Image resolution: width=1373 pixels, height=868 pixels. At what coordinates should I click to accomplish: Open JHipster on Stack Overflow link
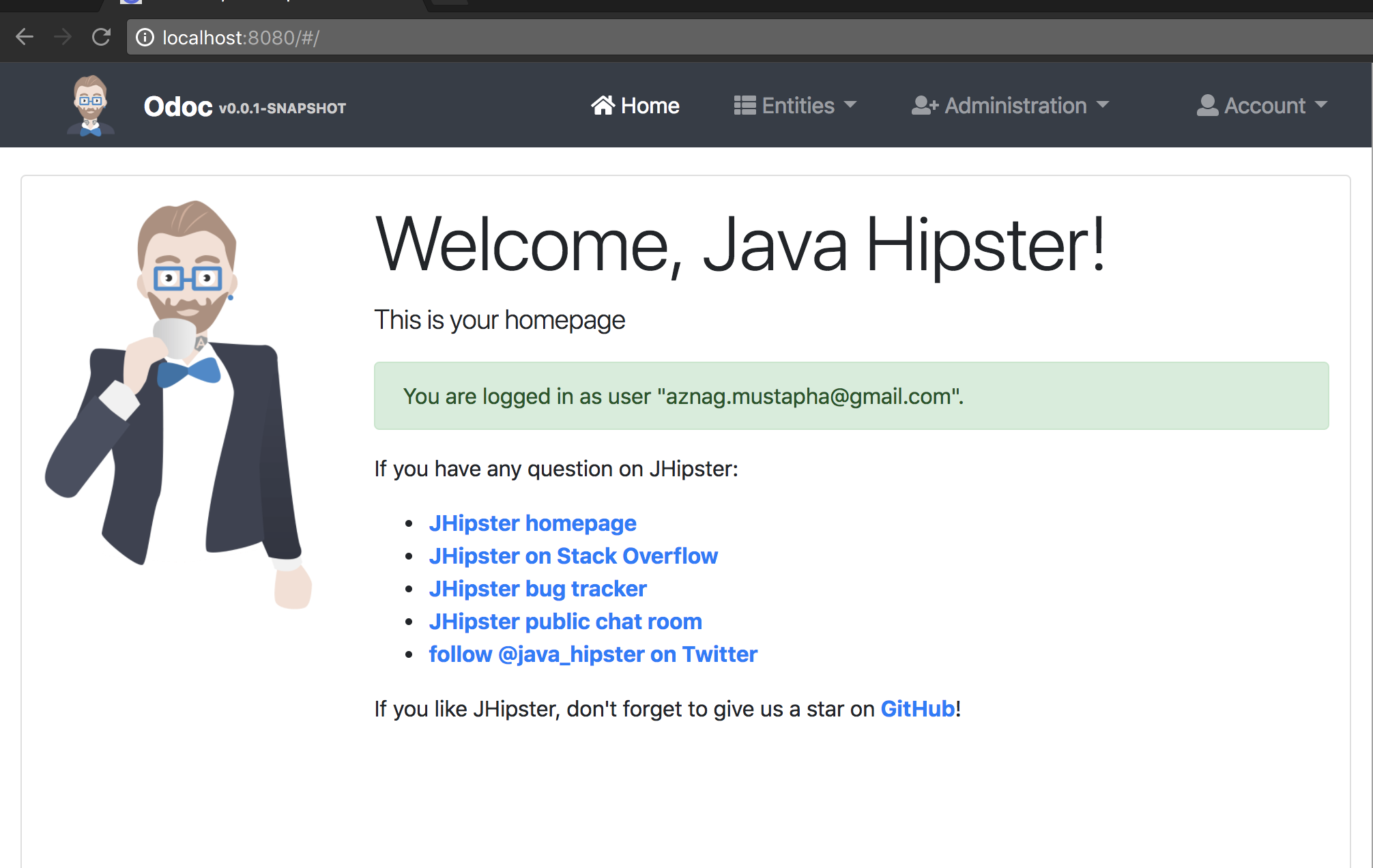pyautogui.click(x=573, y=556)
